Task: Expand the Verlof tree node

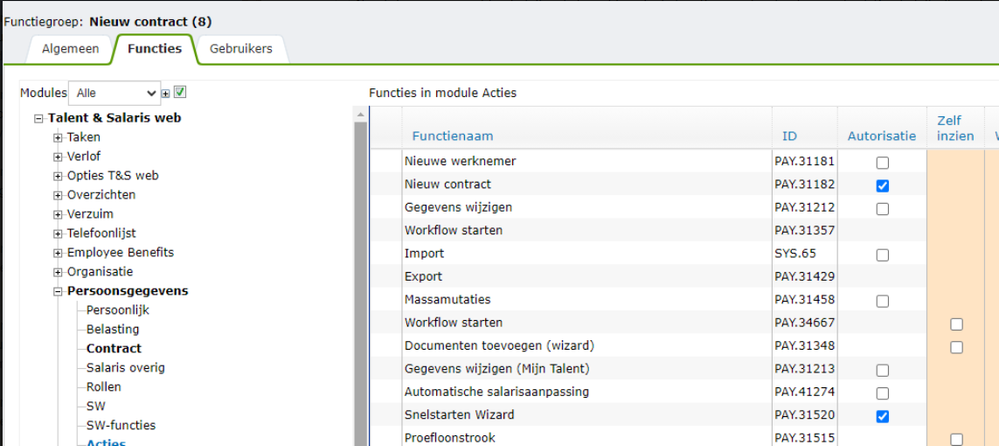Action: (58, 157)
